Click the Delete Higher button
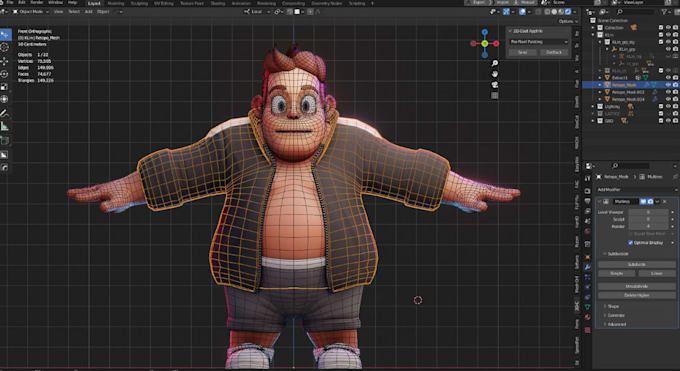Screen dimensions: 680x371 [637, 295]
